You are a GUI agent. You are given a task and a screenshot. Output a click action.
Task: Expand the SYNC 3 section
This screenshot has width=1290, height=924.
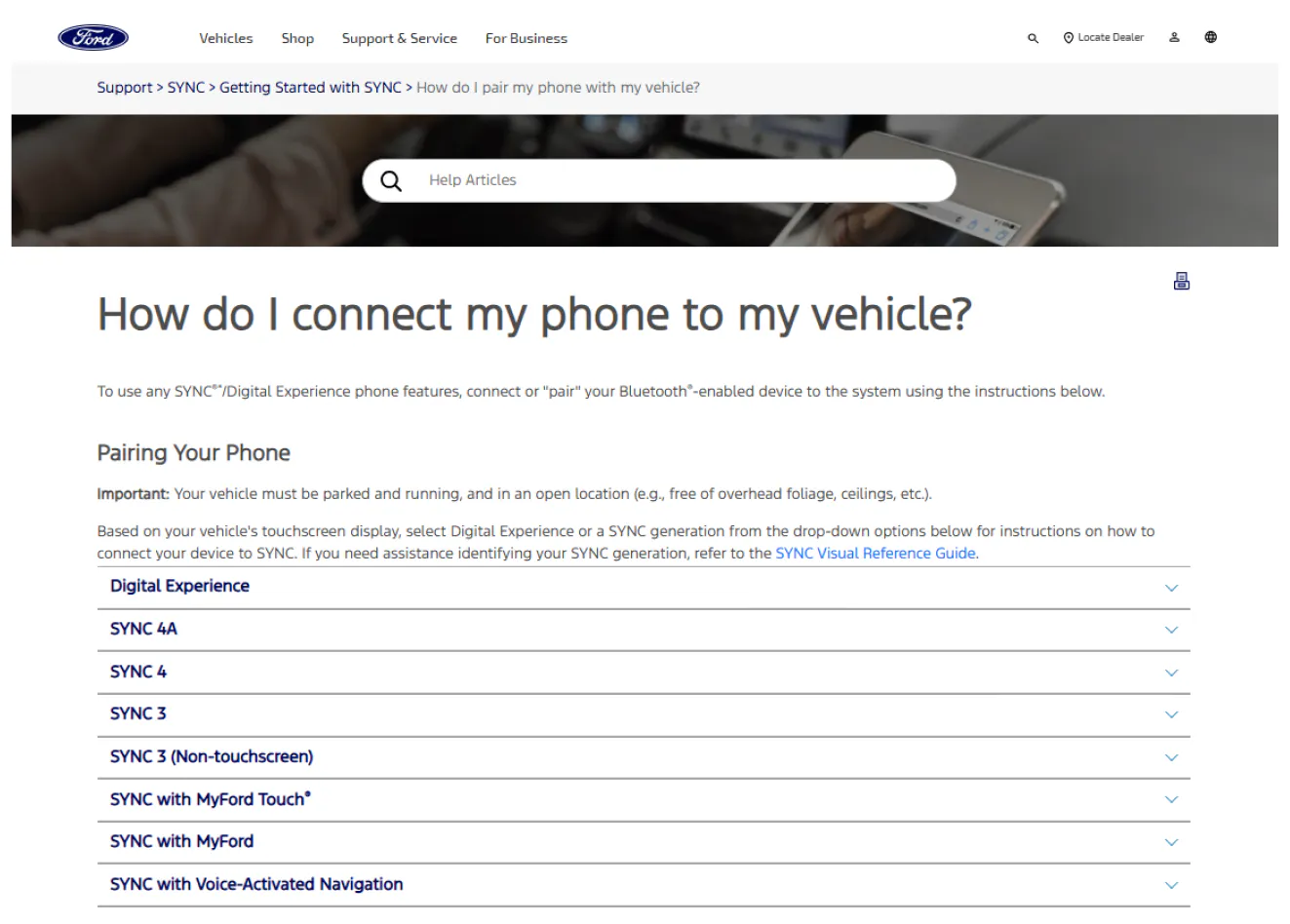click(x=644, y=714)
